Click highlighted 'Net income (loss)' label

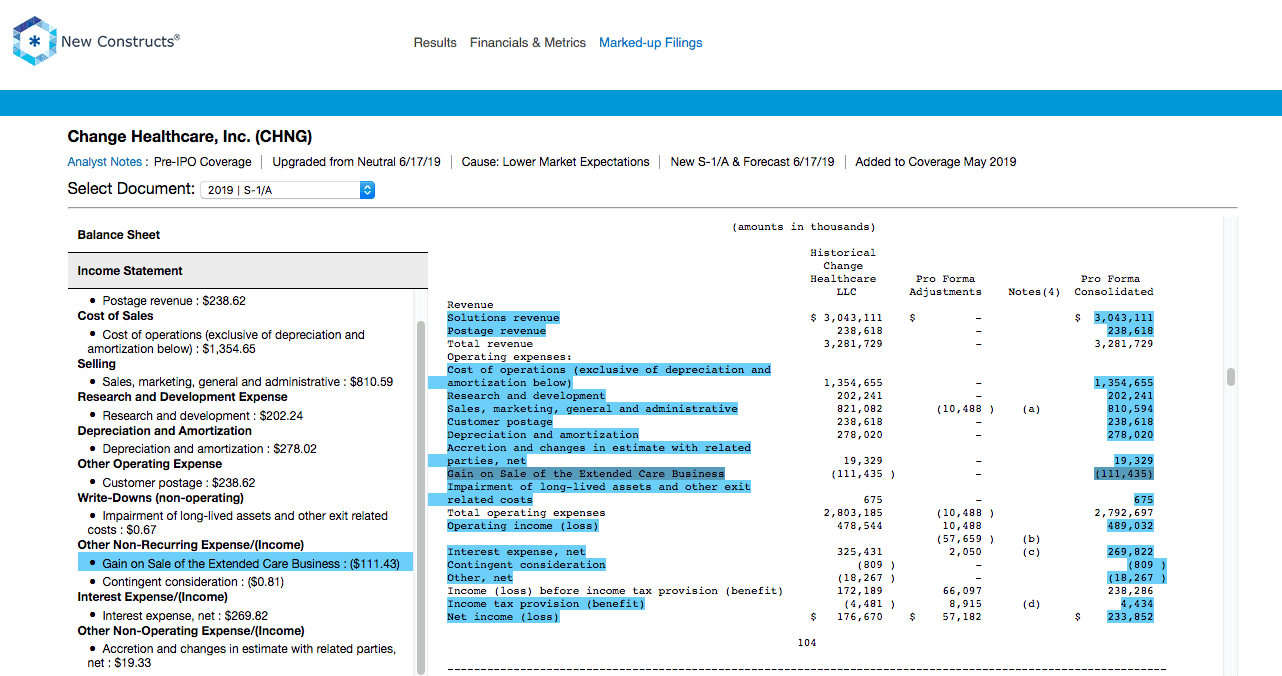[503, 617]
